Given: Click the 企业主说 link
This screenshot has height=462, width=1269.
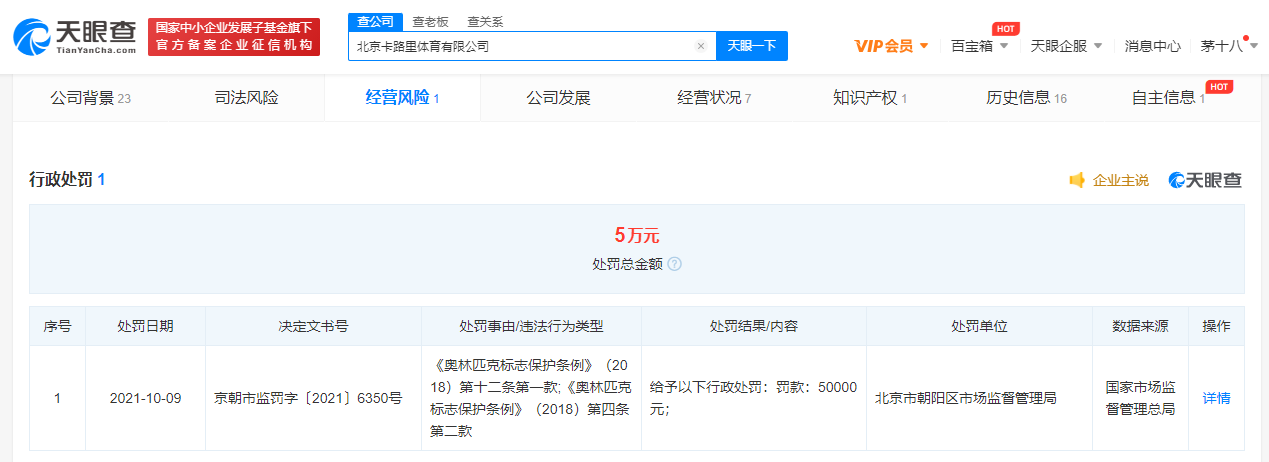Looking at the screenshot, I should point(1121,180).
